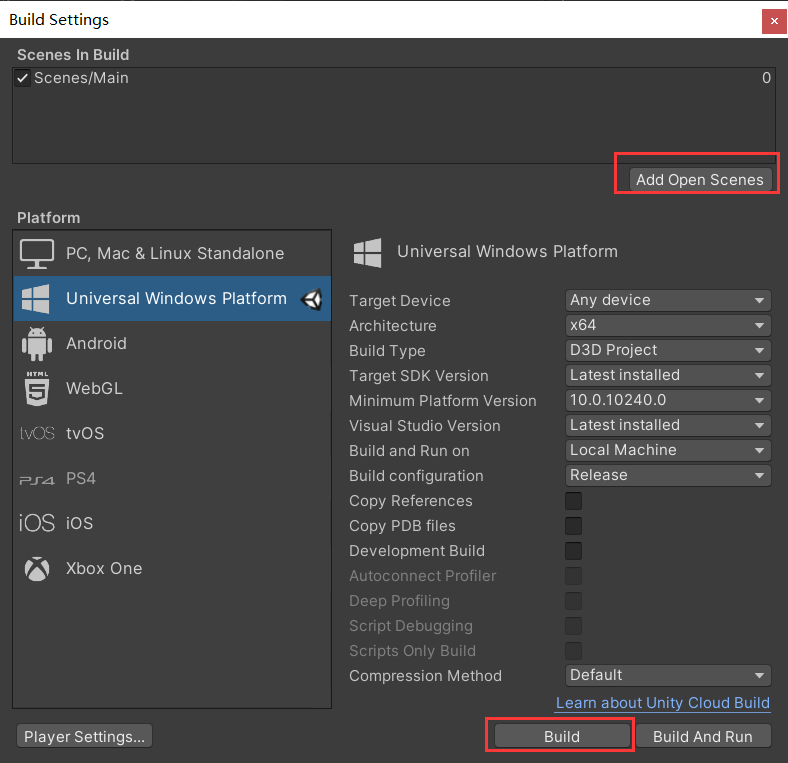Open the Target SDK Version dropdown

click(x=668, y=375)
